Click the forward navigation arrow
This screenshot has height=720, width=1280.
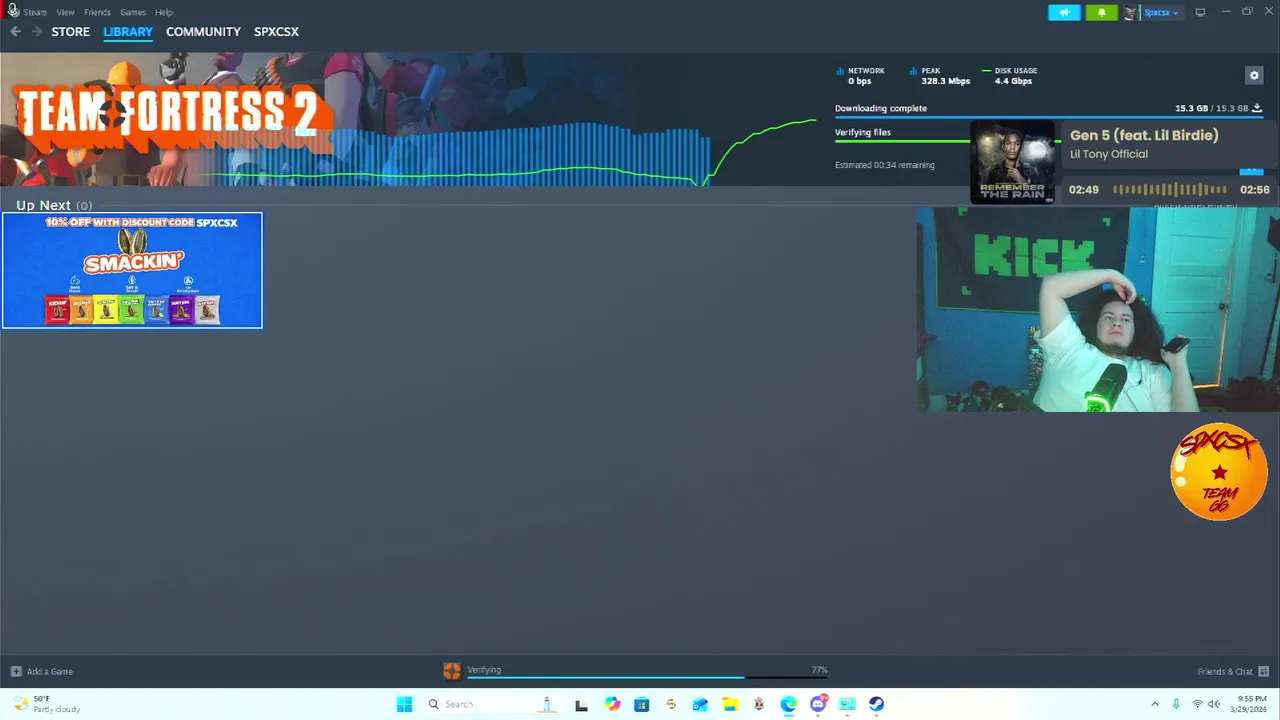pos(37,32)
